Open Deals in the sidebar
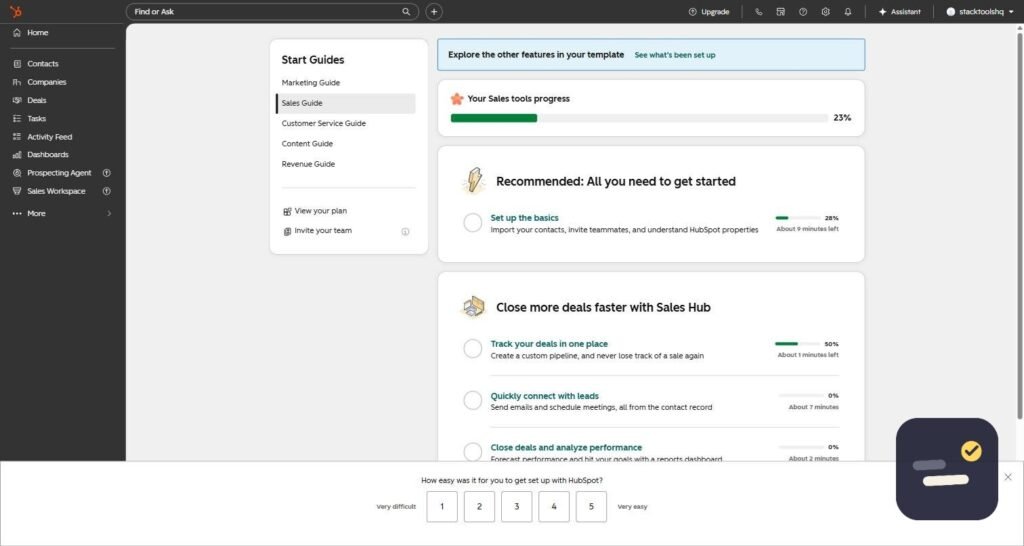This screenshot has height=546, width=1024. point(37,100)
